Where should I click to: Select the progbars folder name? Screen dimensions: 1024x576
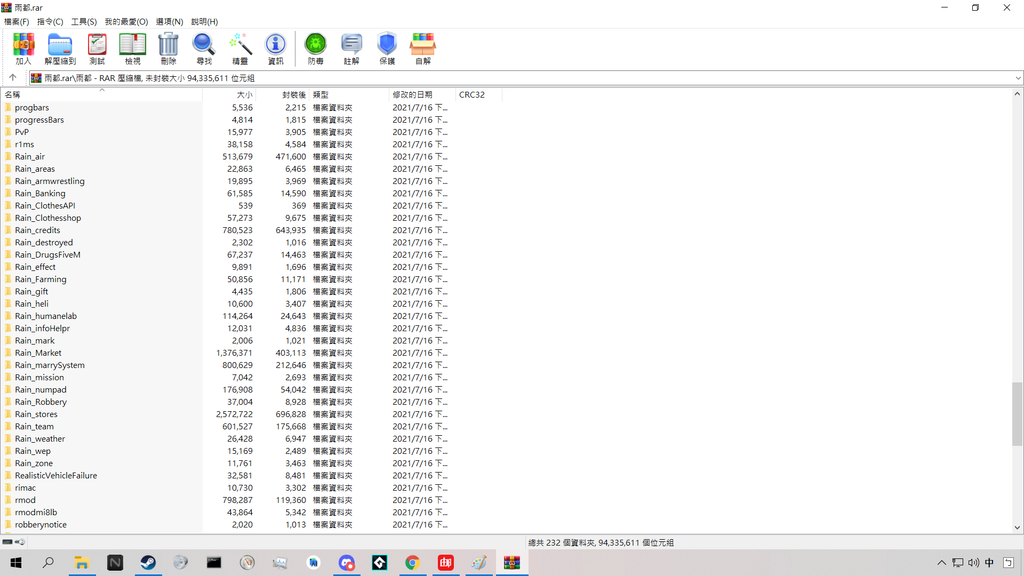(x=32, y=108)
